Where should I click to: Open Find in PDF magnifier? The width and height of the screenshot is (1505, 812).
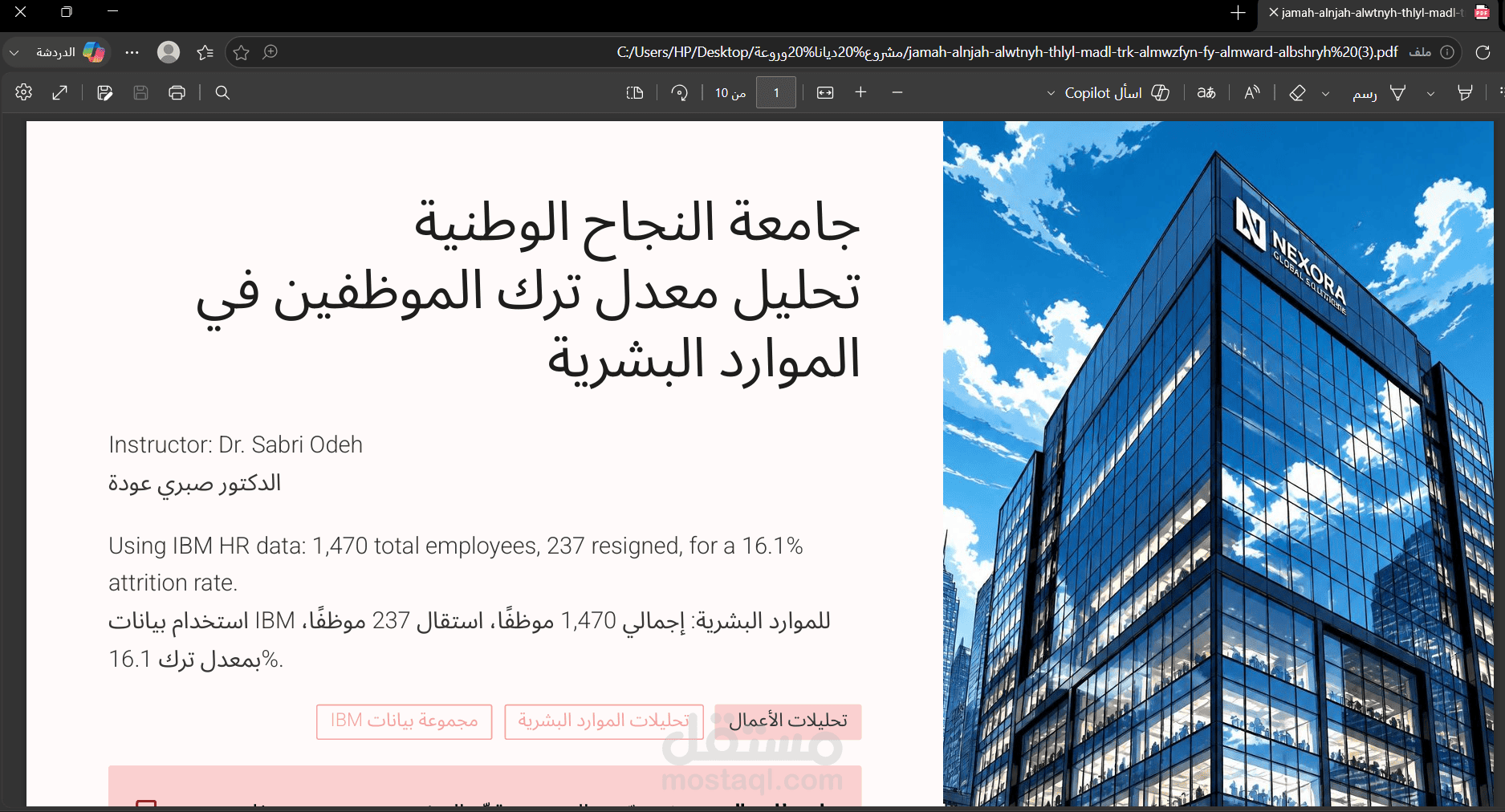click(223, 92)
